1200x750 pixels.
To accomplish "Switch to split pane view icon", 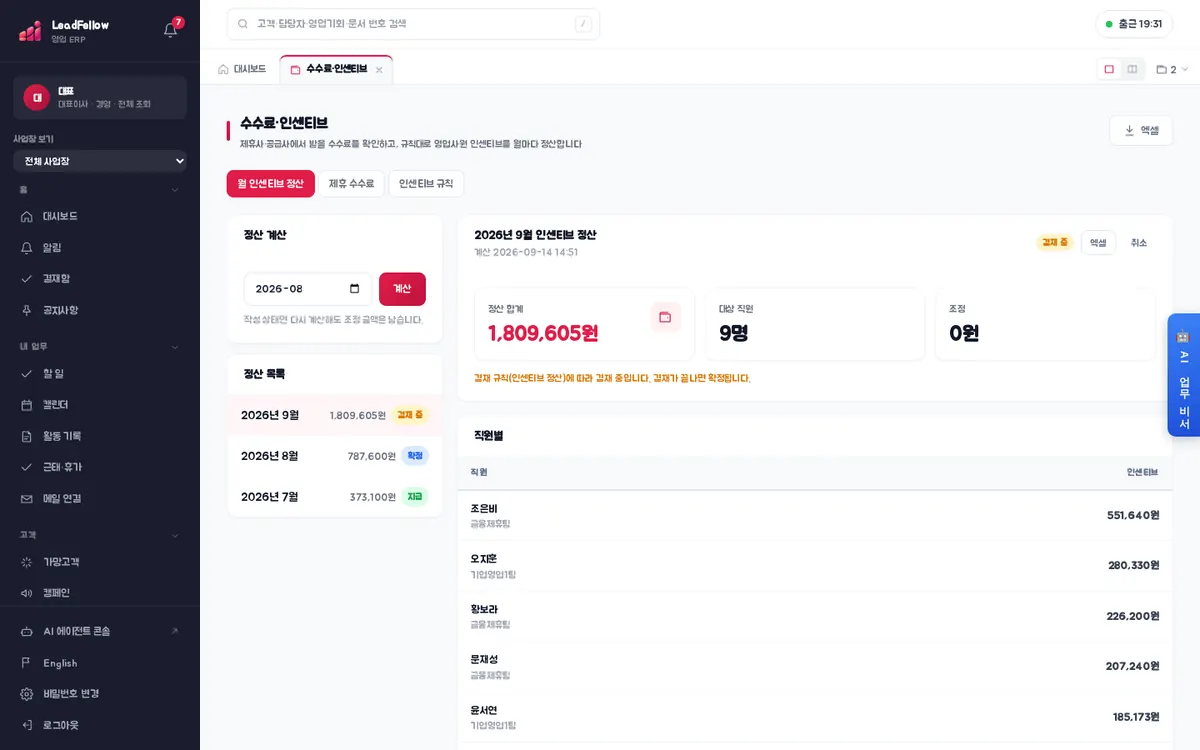I will point(1132,69).
